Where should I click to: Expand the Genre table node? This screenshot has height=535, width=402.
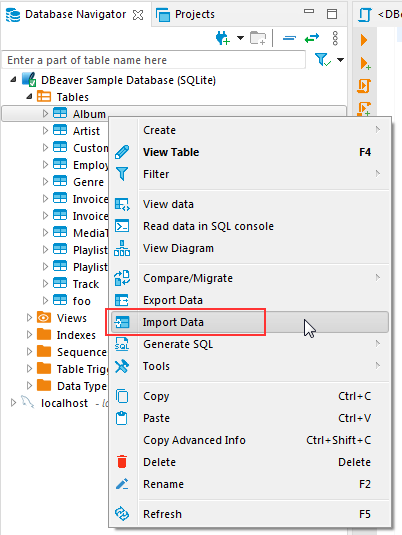point(45,182)
